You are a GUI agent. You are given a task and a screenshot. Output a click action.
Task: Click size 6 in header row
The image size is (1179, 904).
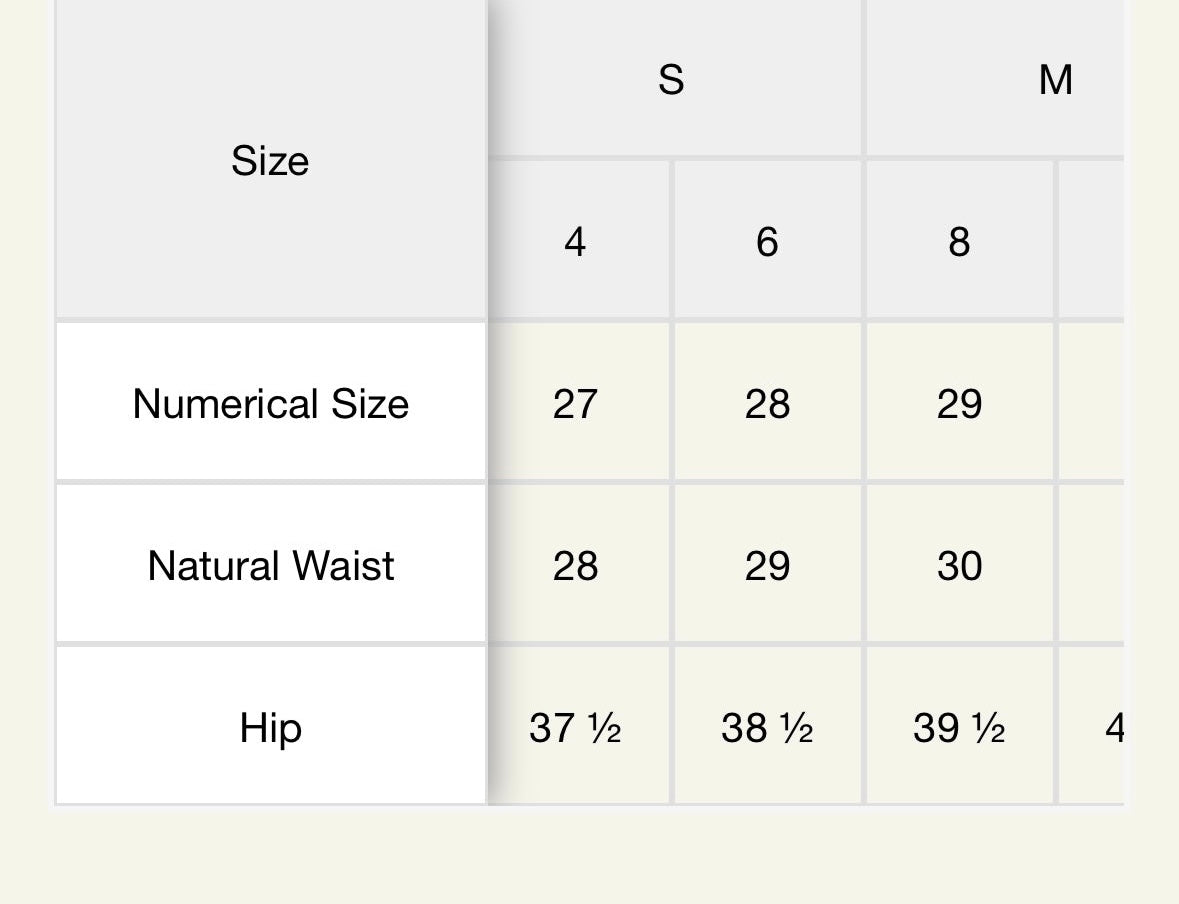tap(767, 241)
